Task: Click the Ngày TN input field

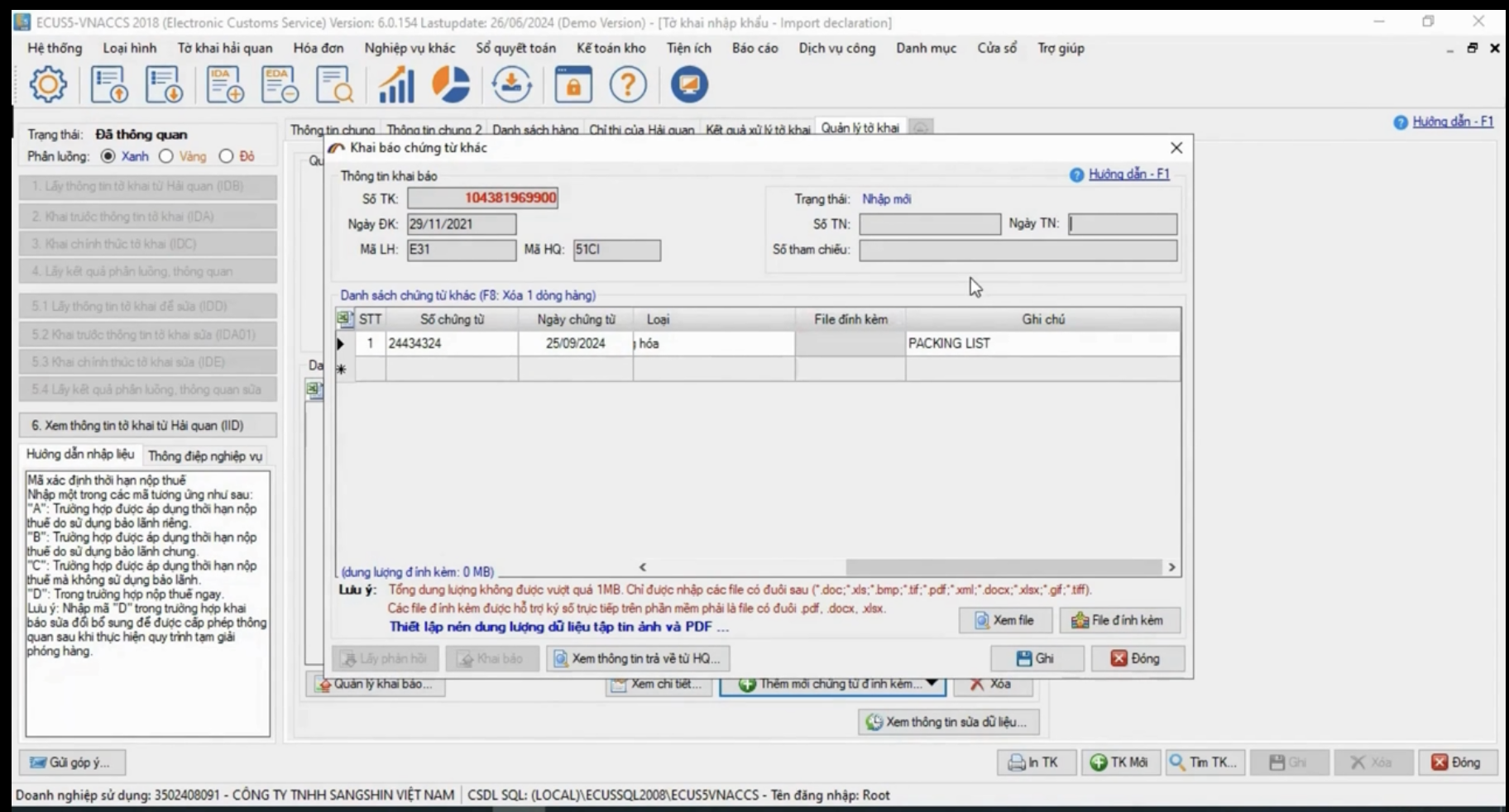Action: 1122,224
